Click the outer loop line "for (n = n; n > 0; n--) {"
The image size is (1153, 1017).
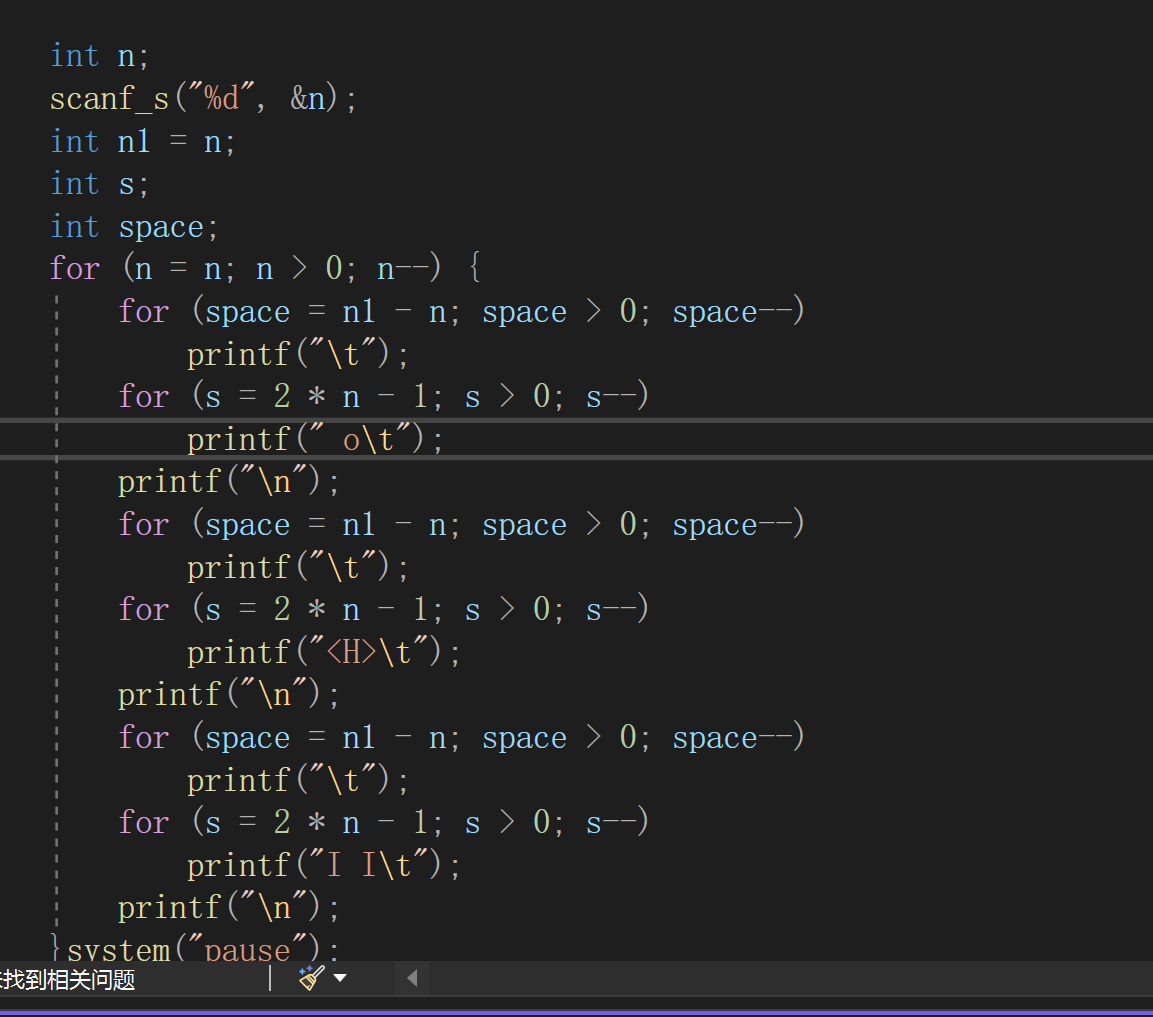coord(265,268)
